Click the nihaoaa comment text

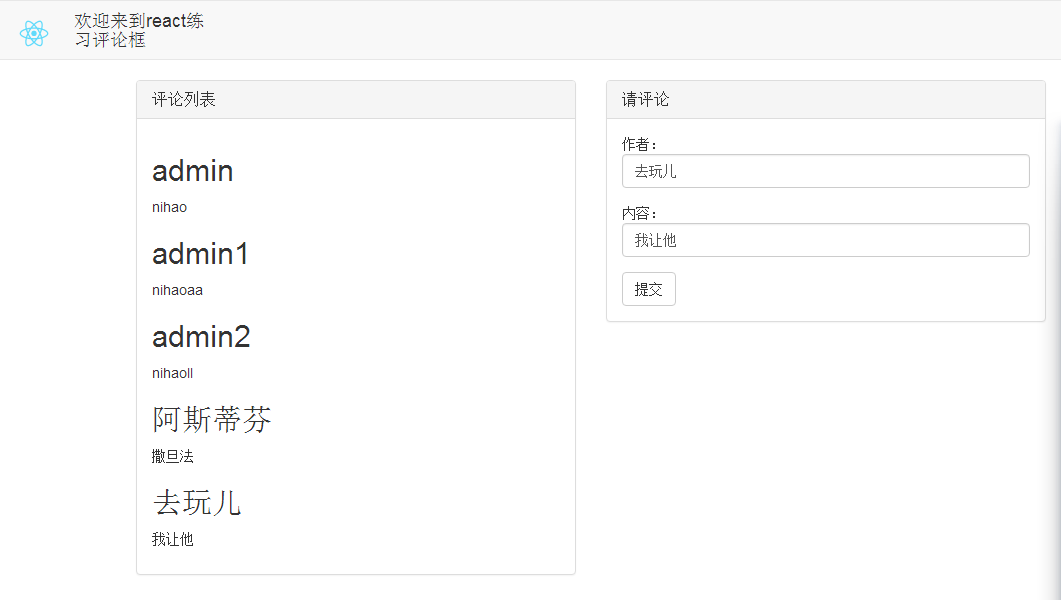tap(177, 291)
